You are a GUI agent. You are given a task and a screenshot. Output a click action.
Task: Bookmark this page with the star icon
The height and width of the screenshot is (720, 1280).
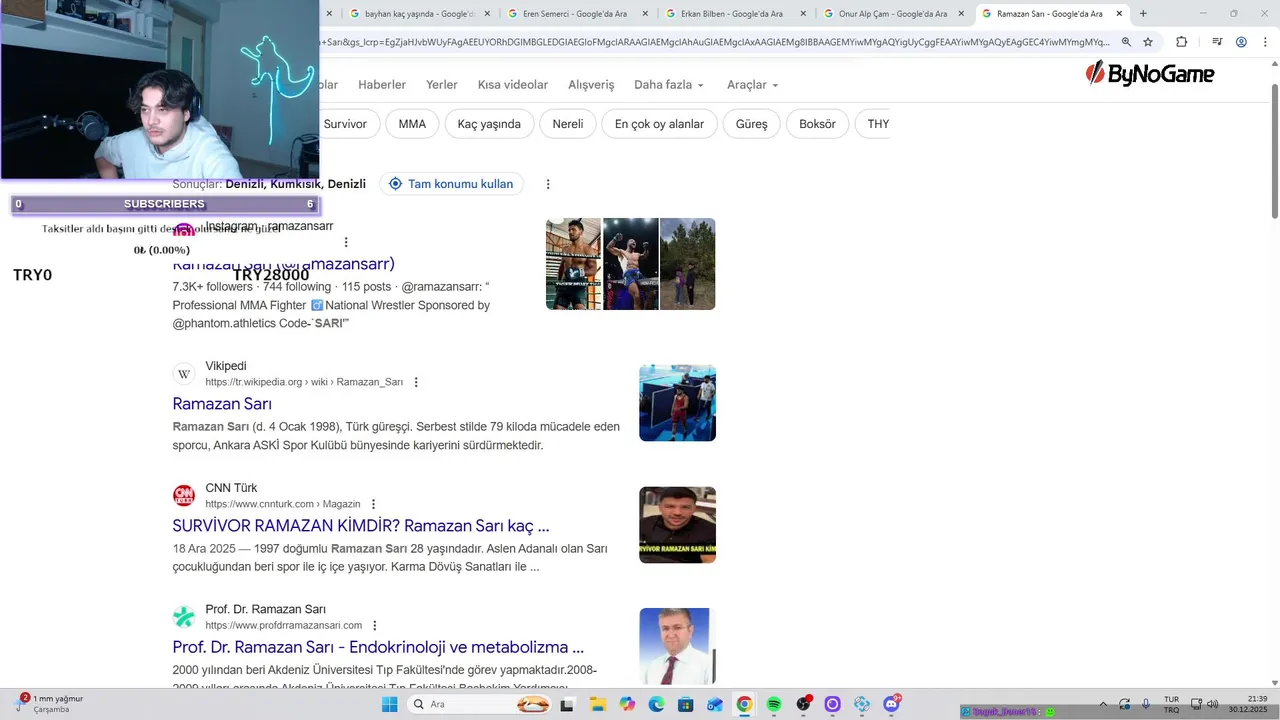tap(1148, 42)
